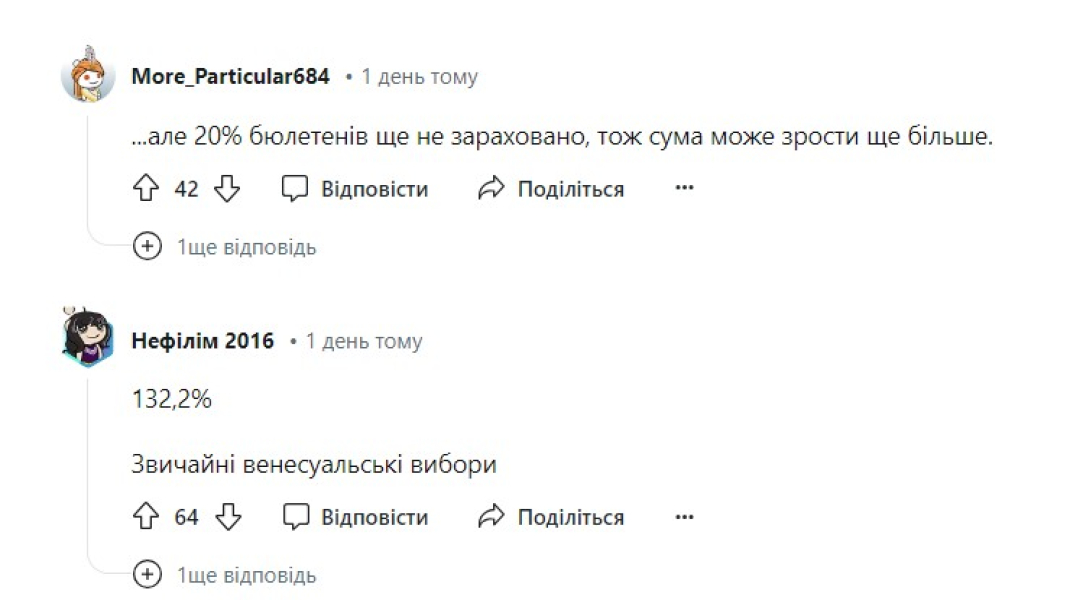
Task: Click the reply speech-bubble icon on the top comment
Action: point(294,187)
